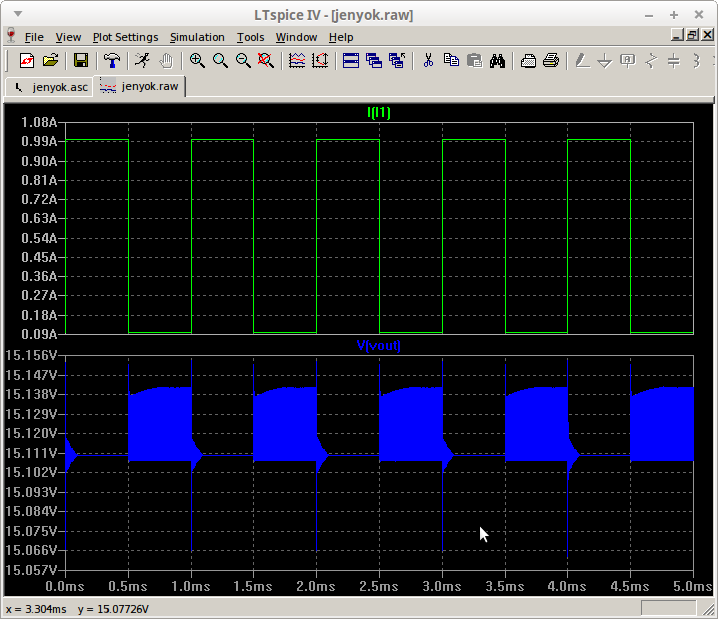
Task: Click the LTspice application icon in the menu bar
Action: (x=11, y=36)
